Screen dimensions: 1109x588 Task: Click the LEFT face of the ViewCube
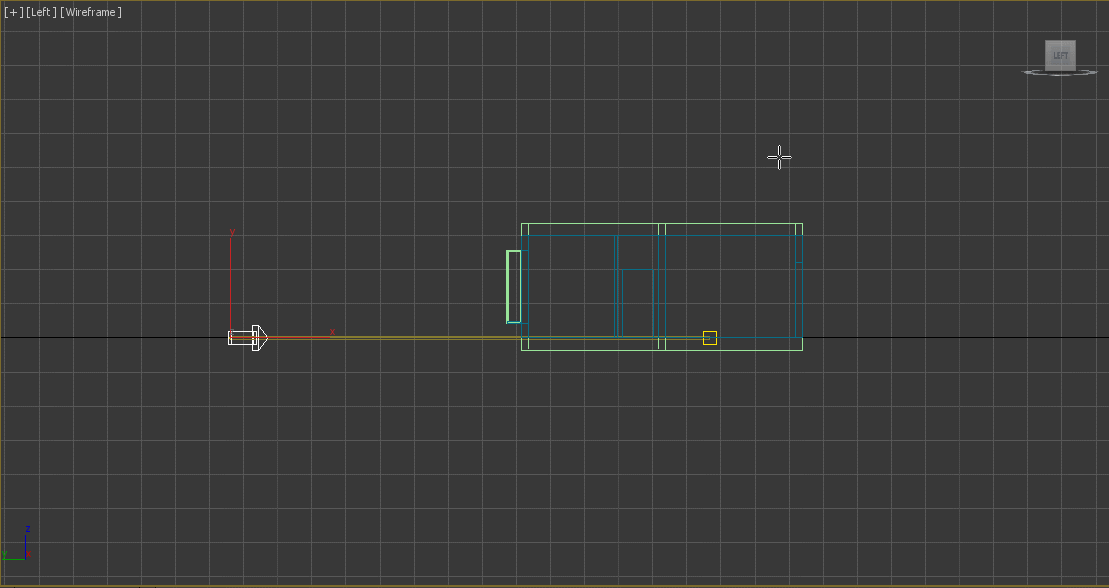(1060, 55)
